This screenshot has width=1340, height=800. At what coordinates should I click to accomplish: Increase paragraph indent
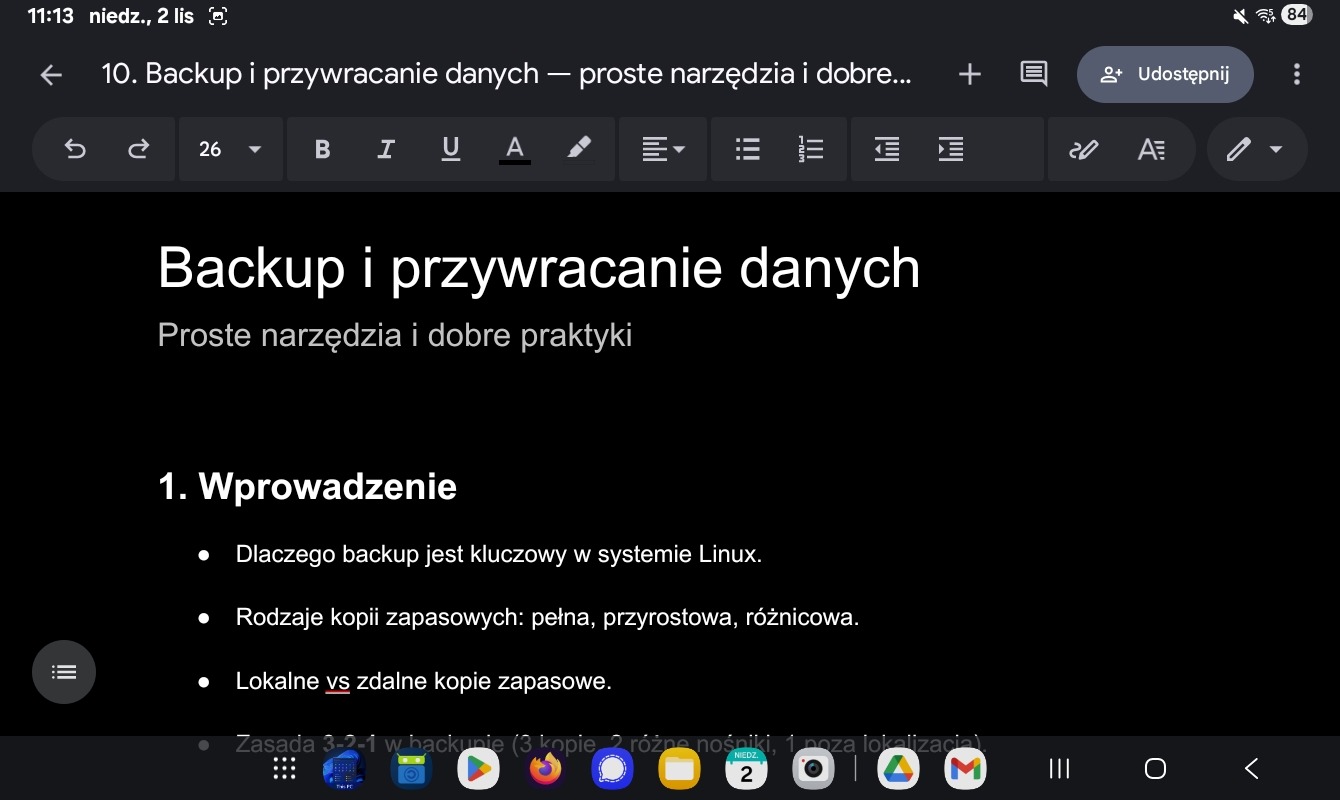950,149
